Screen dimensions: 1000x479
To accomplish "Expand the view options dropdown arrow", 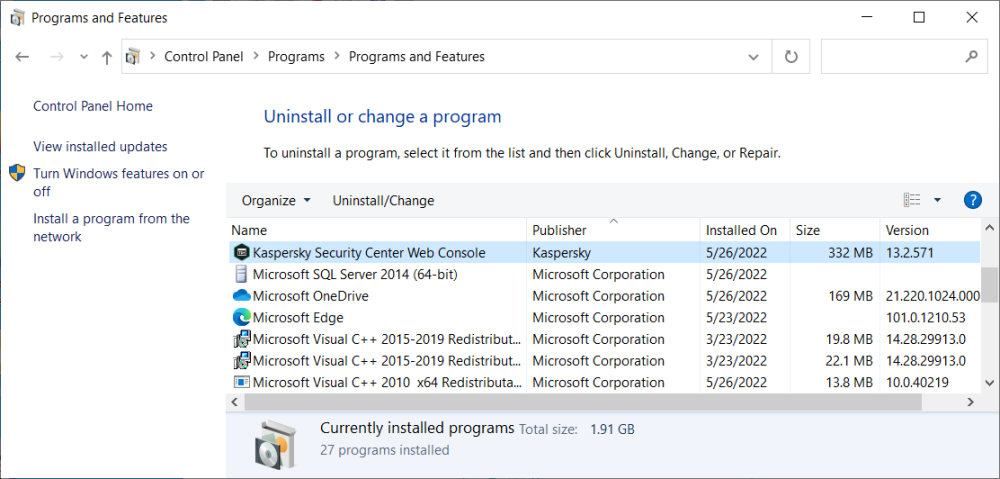I will [x=937, y=200].
